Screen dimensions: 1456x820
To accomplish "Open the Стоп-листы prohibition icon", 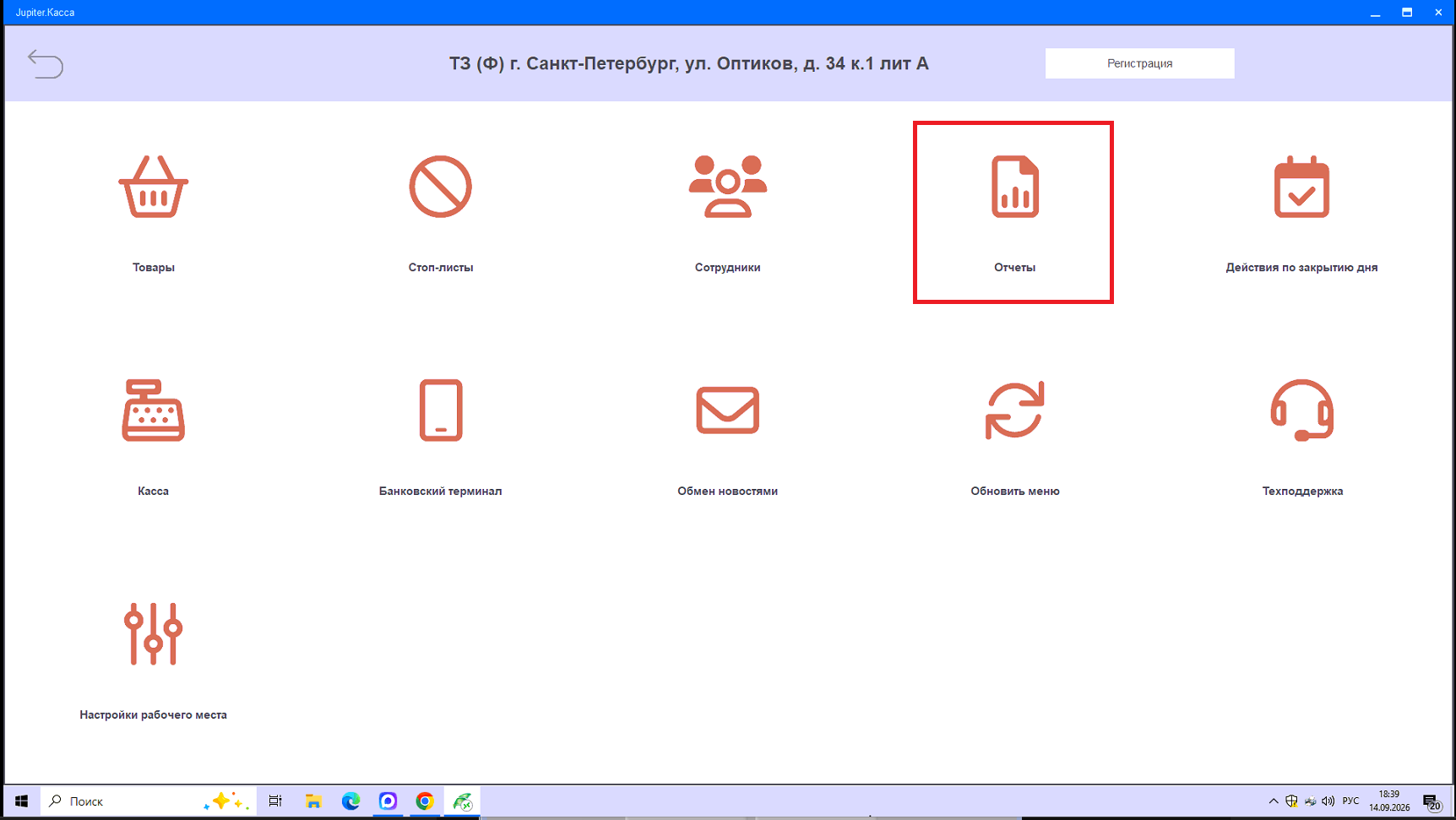I will tap(440, 187).
